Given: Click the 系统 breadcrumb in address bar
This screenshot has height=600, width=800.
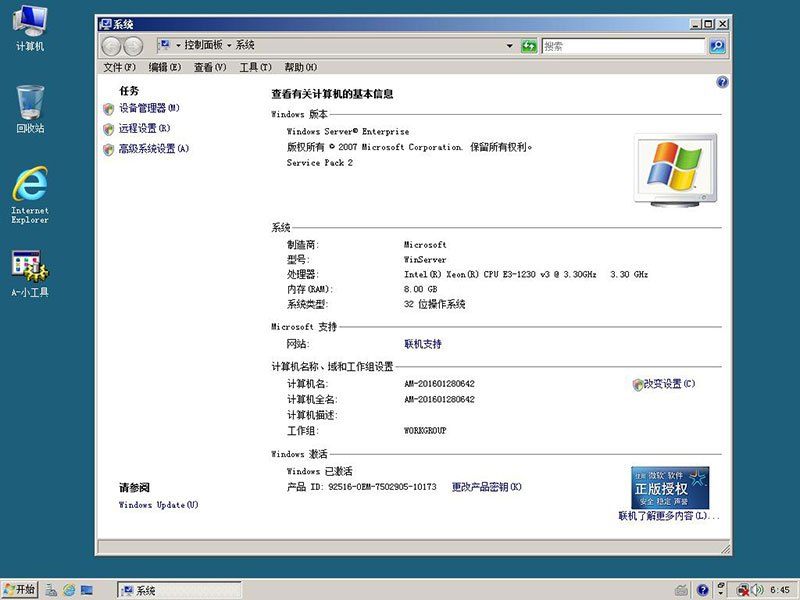Looking at the screenshot, I should pyautogui.click(x=245, y=45).
